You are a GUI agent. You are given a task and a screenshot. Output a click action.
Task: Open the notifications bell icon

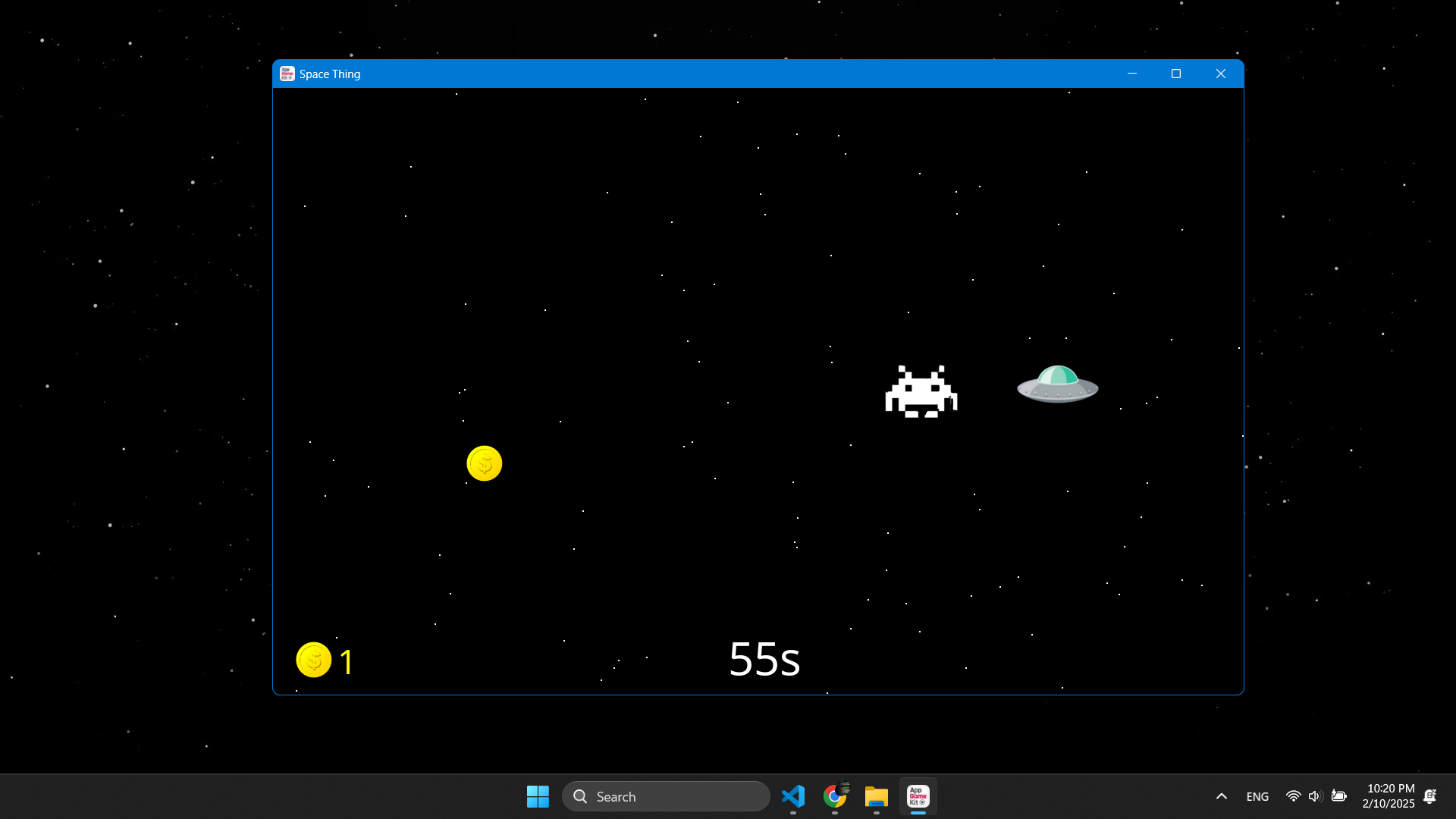click(x=1430, y=796)
